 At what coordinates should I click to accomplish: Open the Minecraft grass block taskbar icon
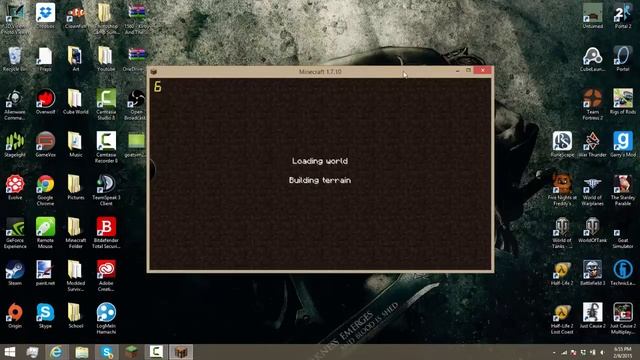pyautogui.click(x=131, y=352)
